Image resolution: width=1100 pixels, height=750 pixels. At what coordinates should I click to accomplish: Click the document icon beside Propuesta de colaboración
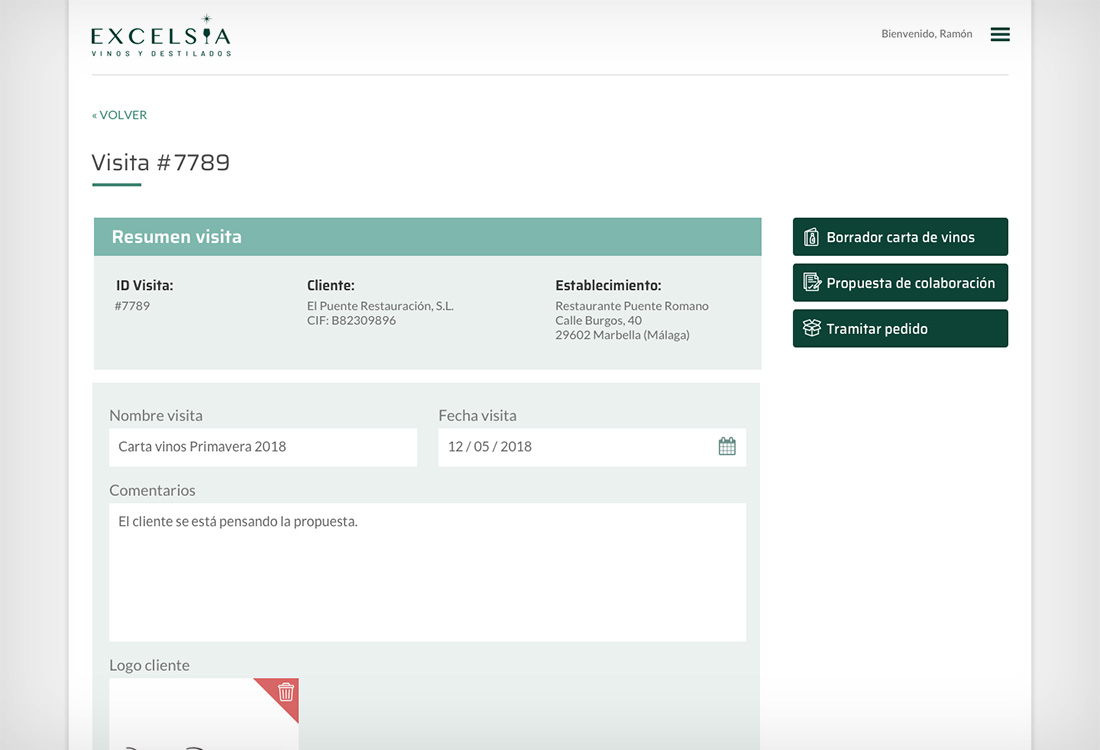(811, 283)
